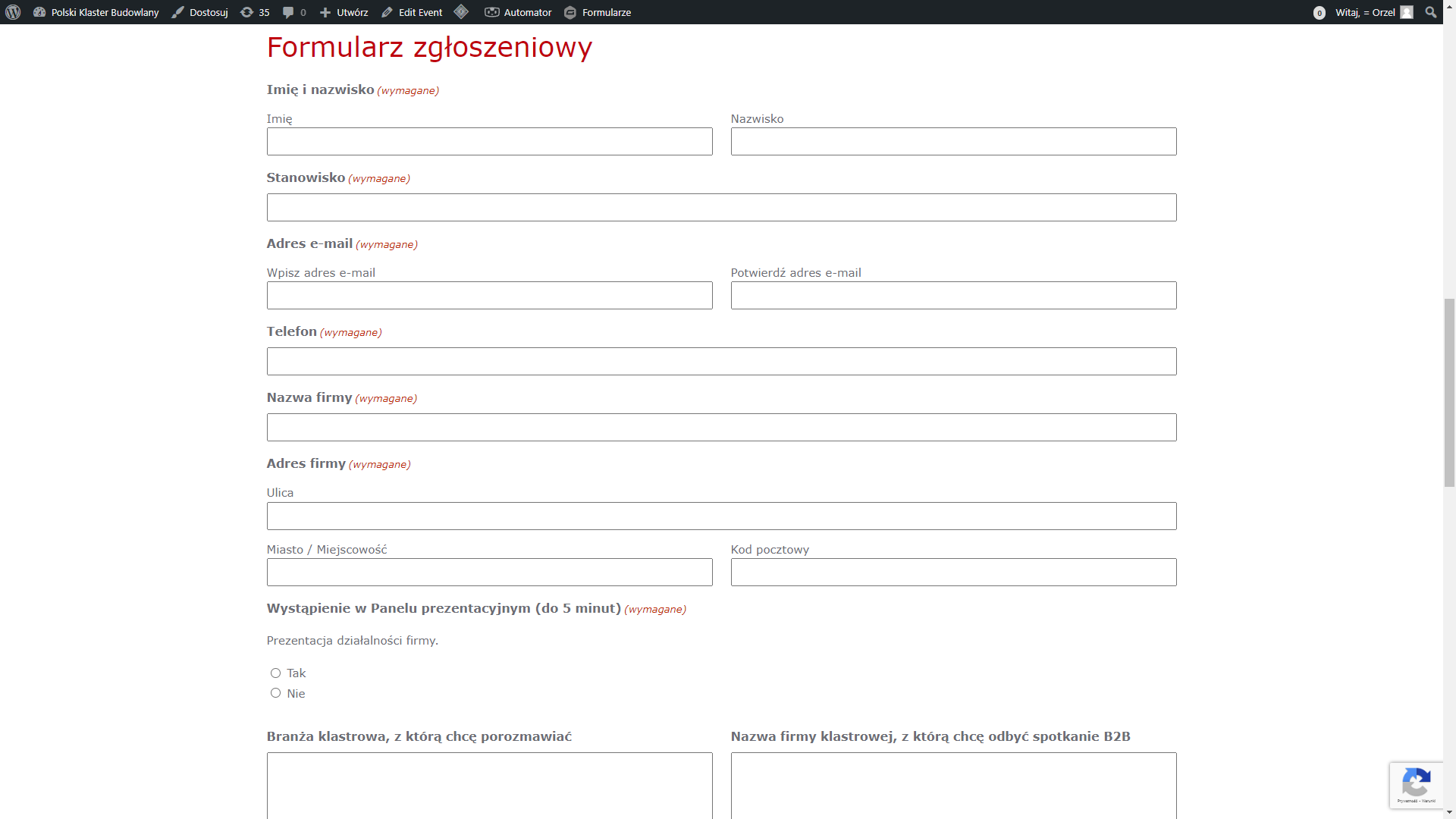Click the diamond plugin icon in the admin bar
Viewport: 1456px width, 819px height.
pyautogui.click(x=461, y=12)
